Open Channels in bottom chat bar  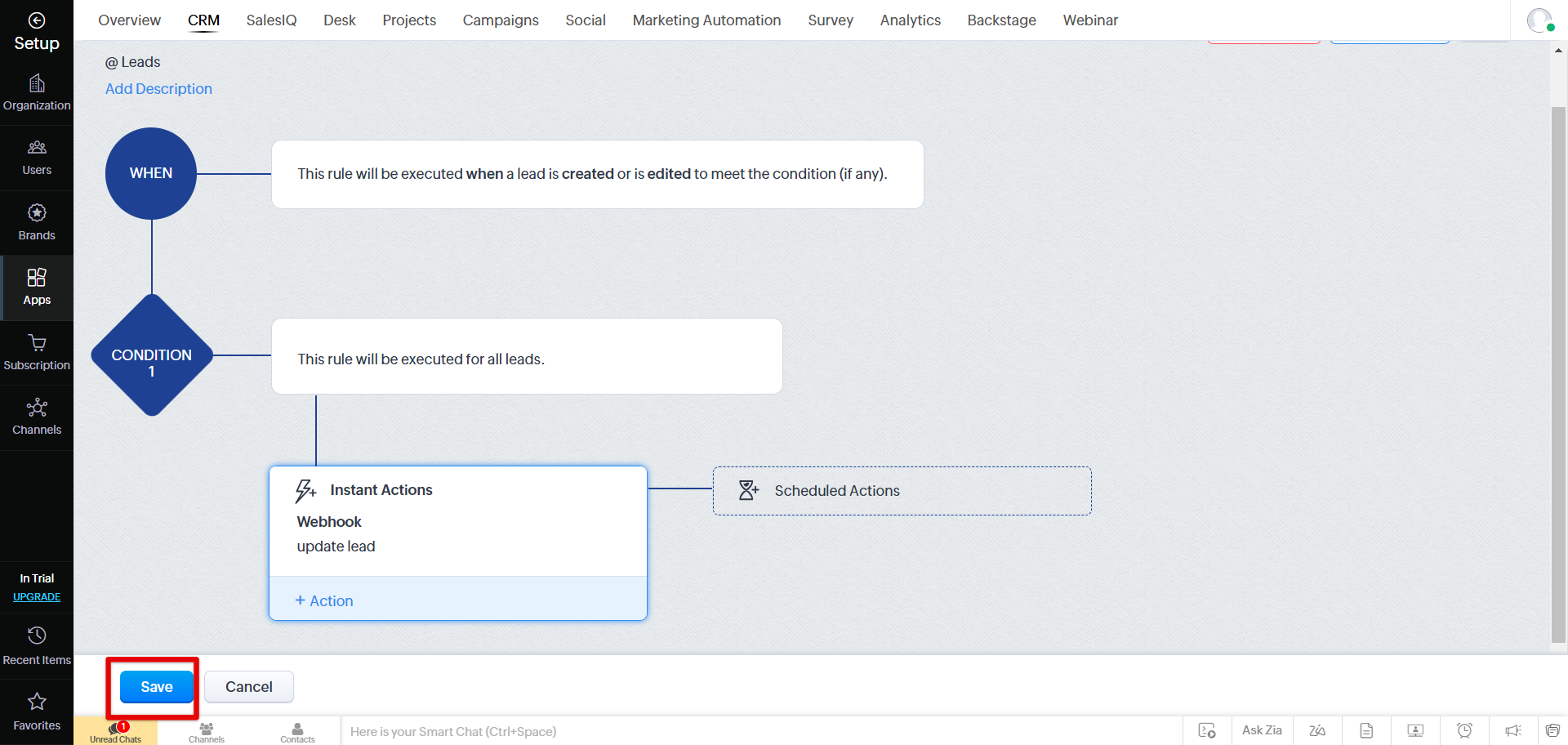pyautogui.click(x=207, y=732)
